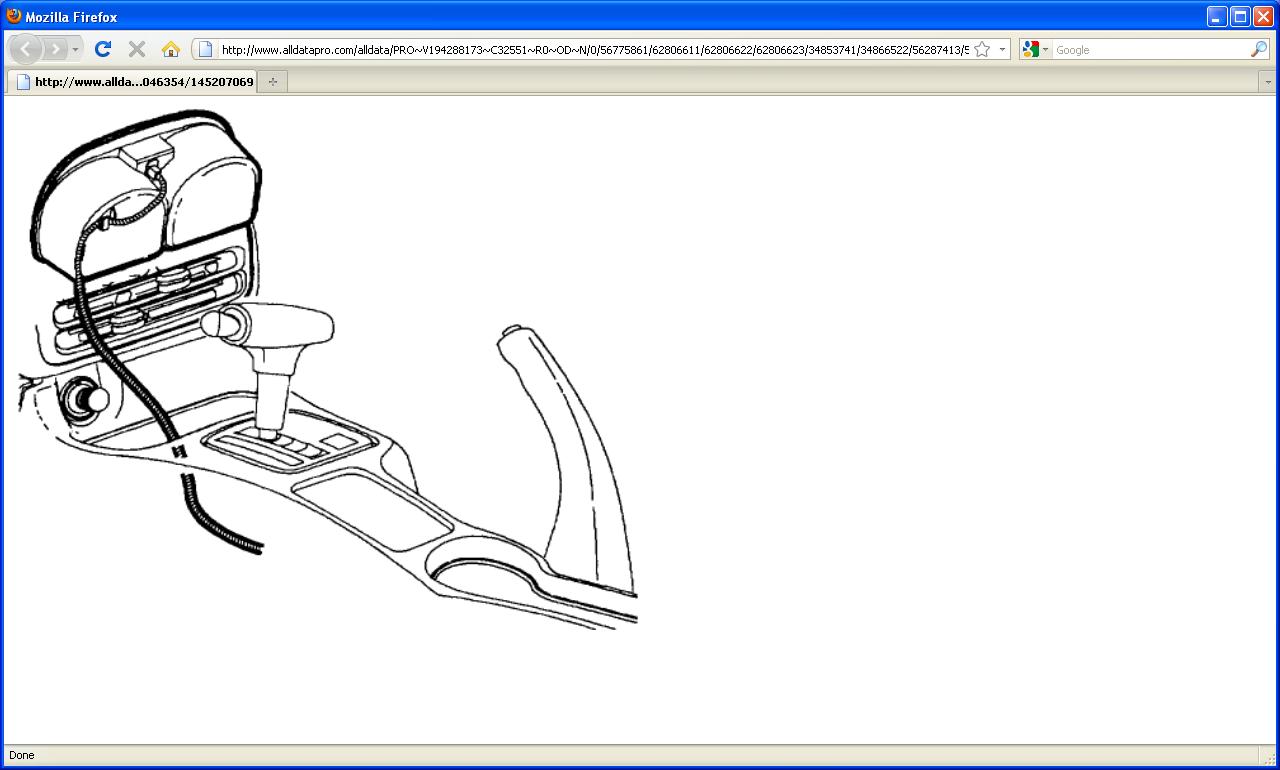Screen dimensions: 1280x770
Task: Go forward to the next page
Action: 55,49
